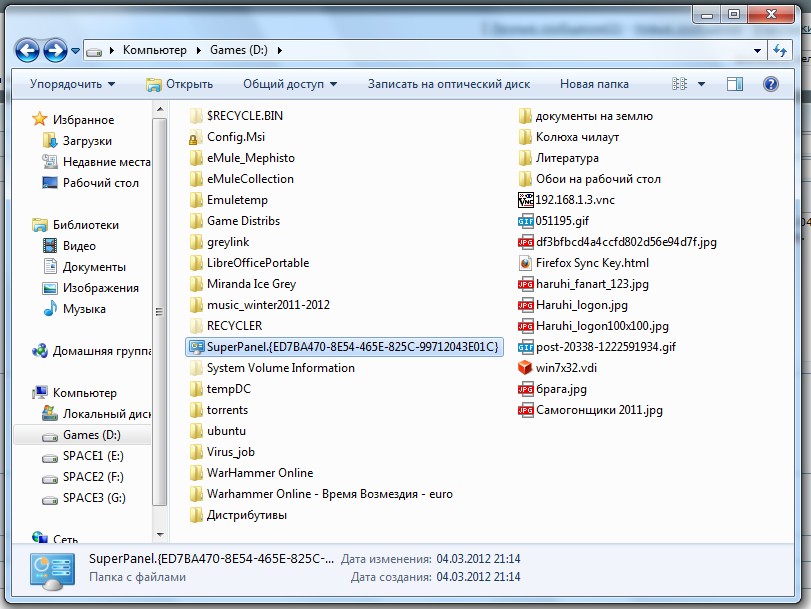This screenshot has width=811, height=609.
Task: Select the Firefox Sync Key.html icon
Action: [x=525, y=263]
